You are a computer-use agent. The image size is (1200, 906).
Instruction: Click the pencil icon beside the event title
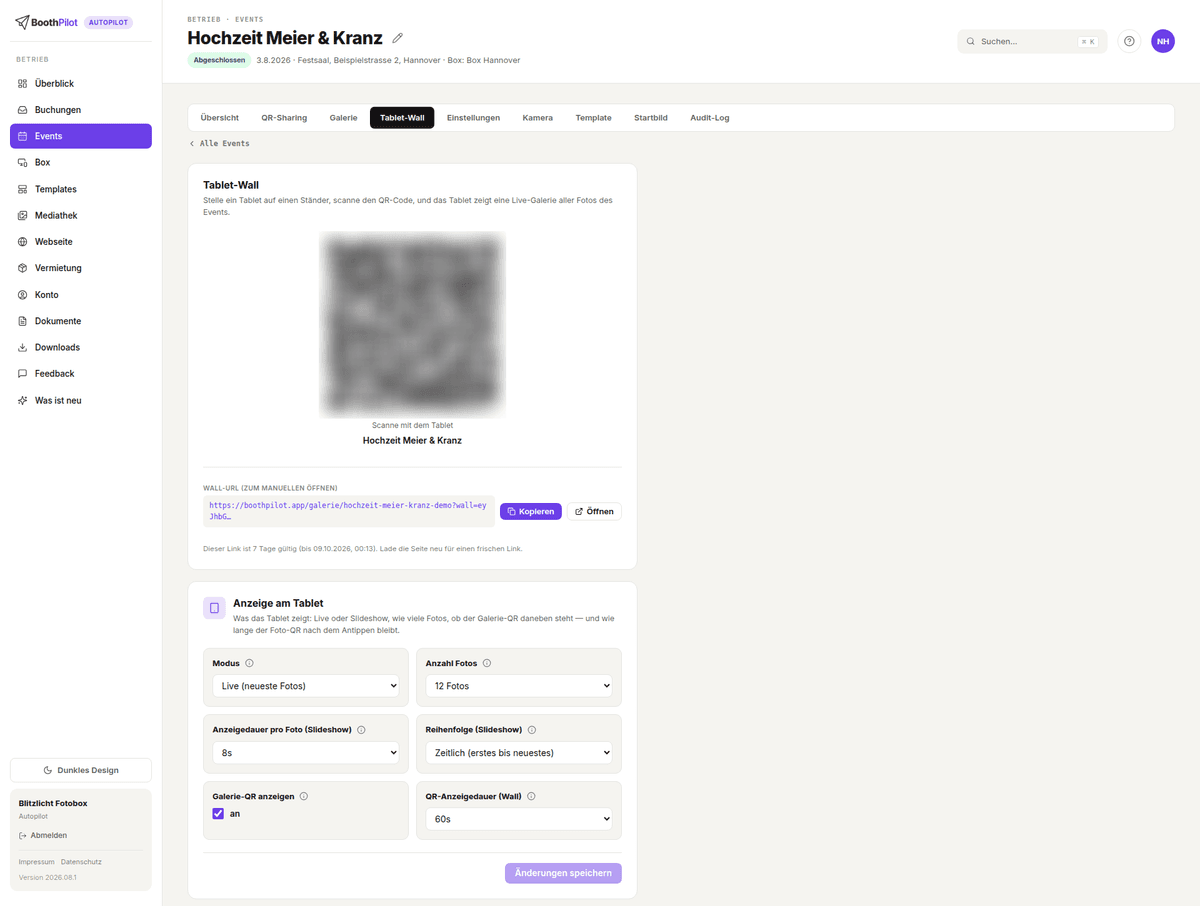pyautogui.click(x=398, y=38)
